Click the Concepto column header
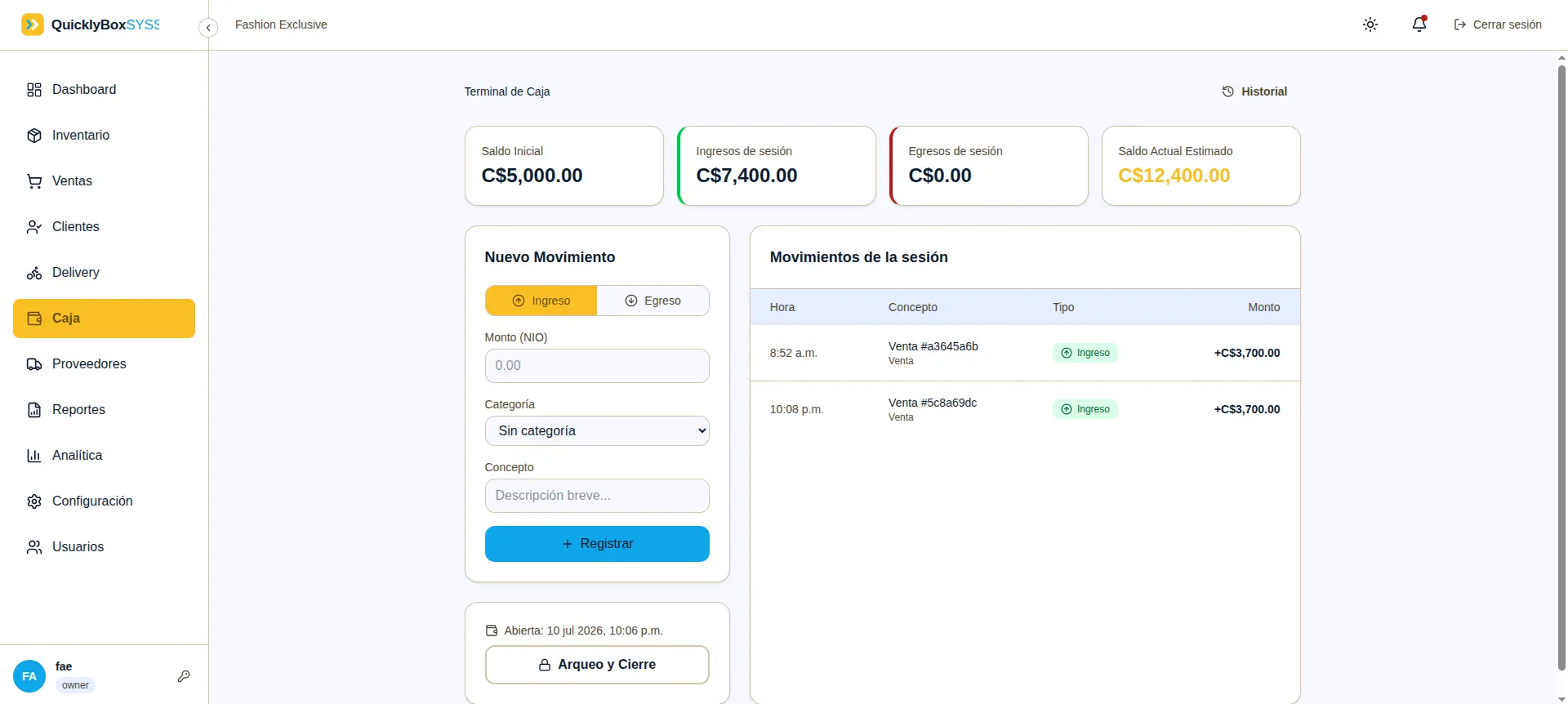The height and width of the screenshot is (704, 1568). coord(913,307)
